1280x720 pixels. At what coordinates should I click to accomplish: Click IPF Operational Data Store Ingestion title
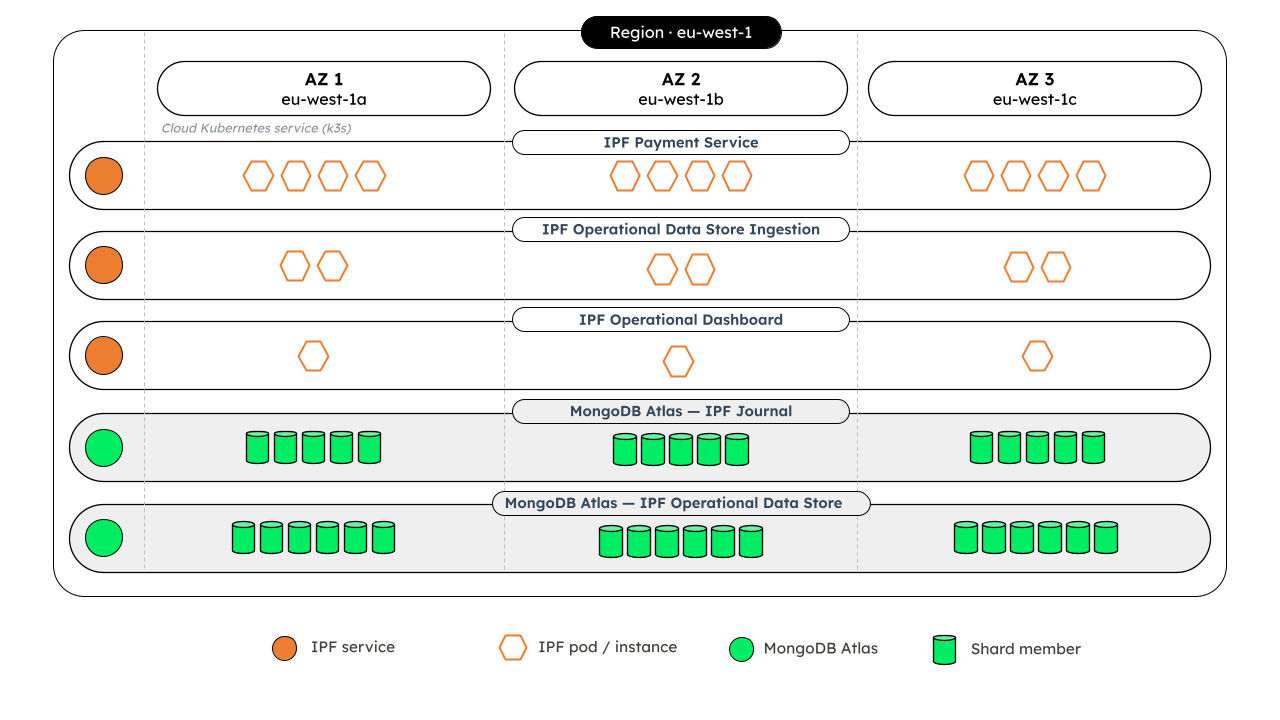point(681,229)
